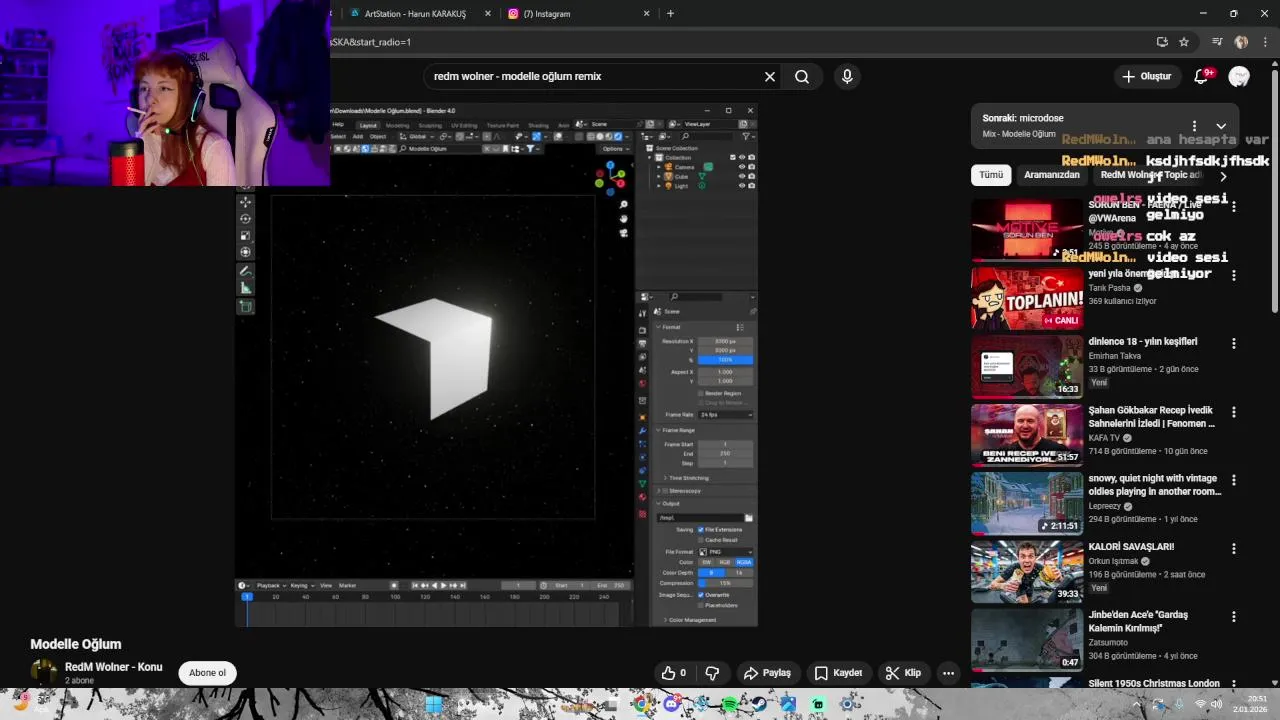1280x720 pixels.
Task: Open the Modifiers wrench properties icon
Action: click(x=642, y=431)
